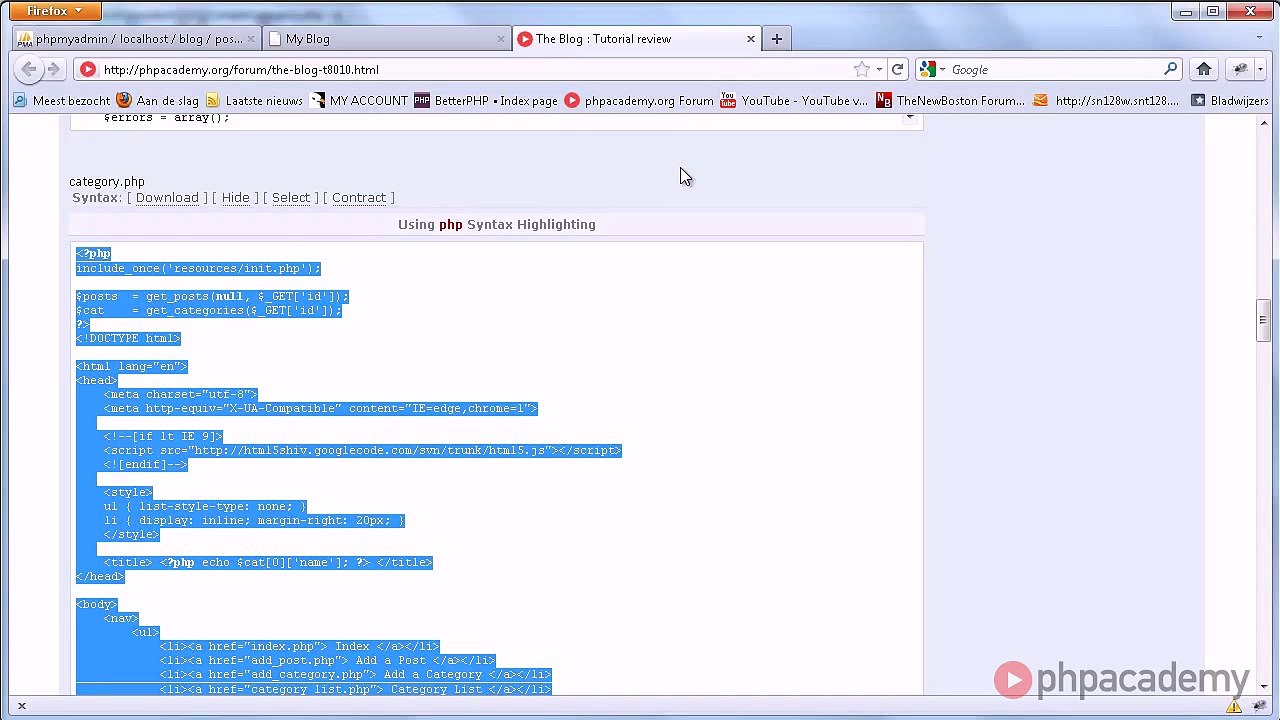The image size is (1280, 720).
Task: Focus the URL address field
Action: pos(470,70)
